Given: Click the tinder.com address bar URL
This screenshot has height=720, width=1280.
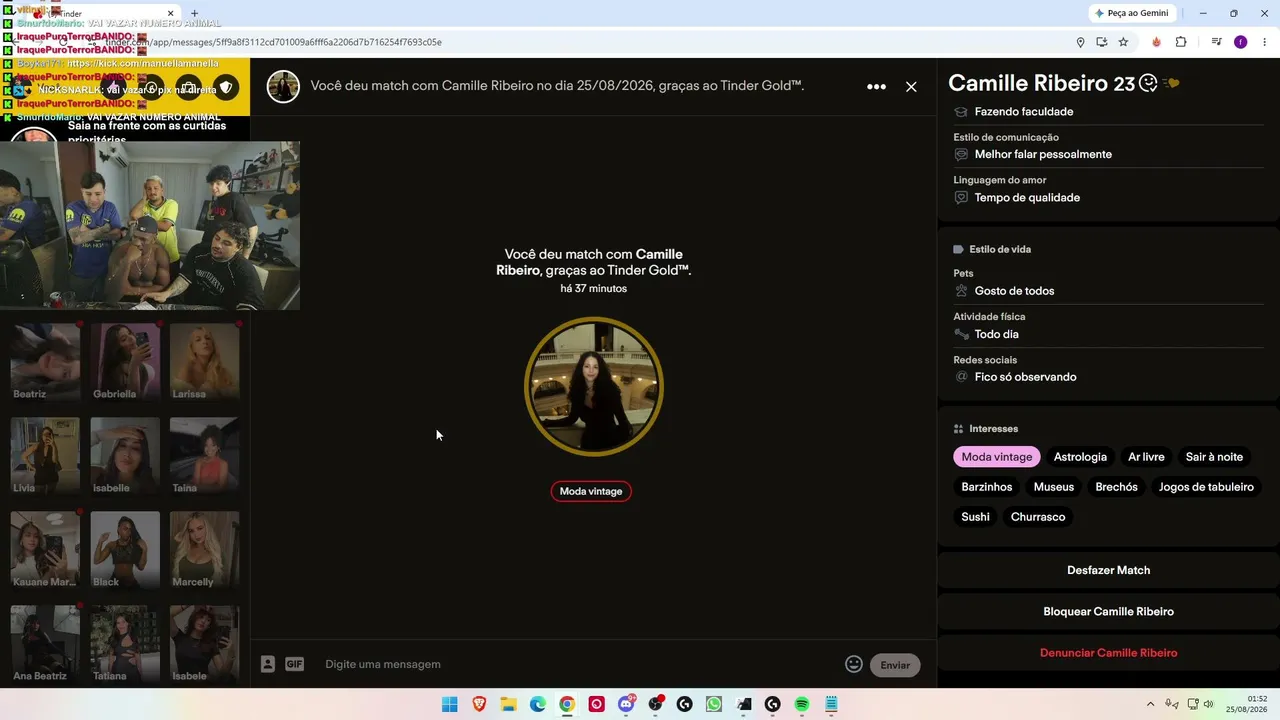Looking at the screenshot, I should click(x=274, y=42).
